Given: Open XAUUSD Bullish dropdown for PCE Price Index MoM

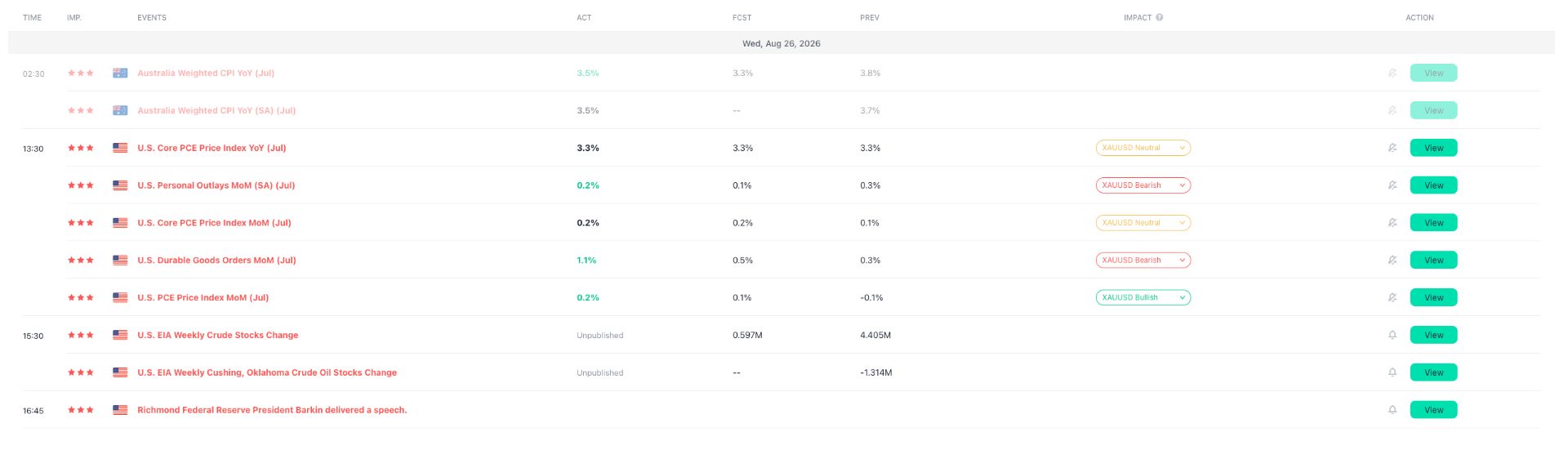Looking at the screenshot, I should 1143,298.
